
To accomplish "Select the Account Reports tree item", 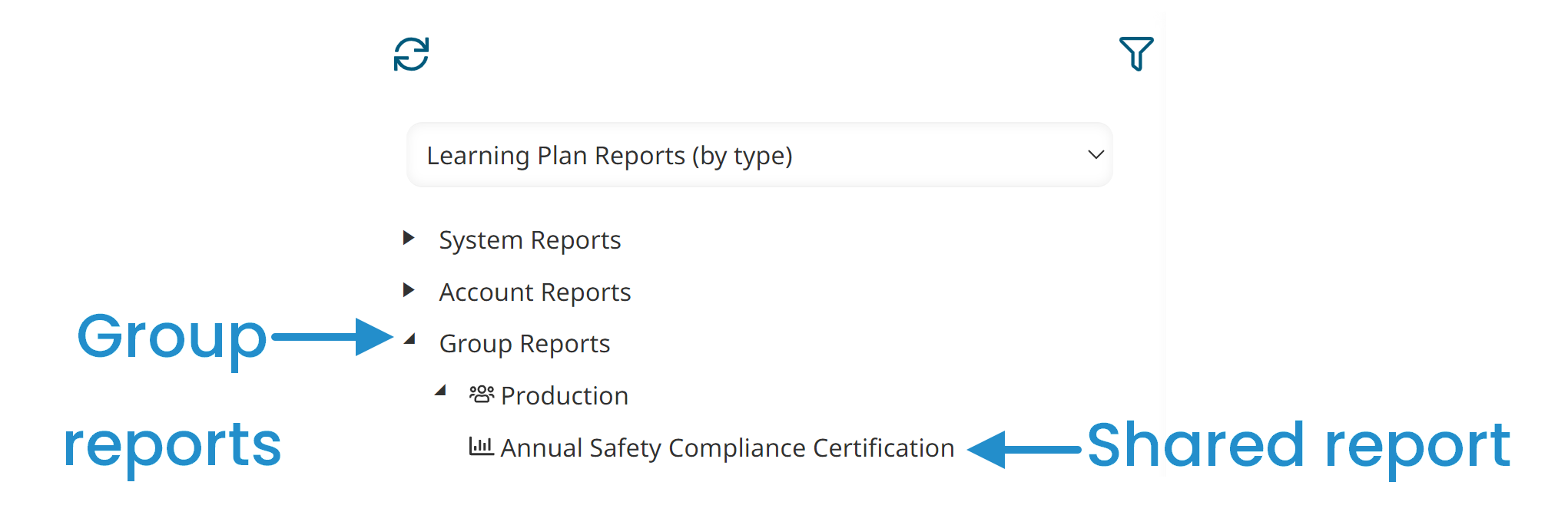I will (x=535, y=292).
